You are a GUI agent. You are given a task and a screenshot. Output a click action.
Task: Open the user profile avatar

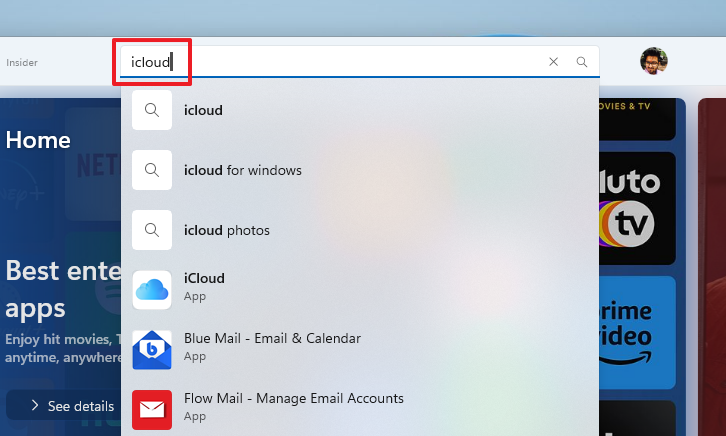coord(654,61)
